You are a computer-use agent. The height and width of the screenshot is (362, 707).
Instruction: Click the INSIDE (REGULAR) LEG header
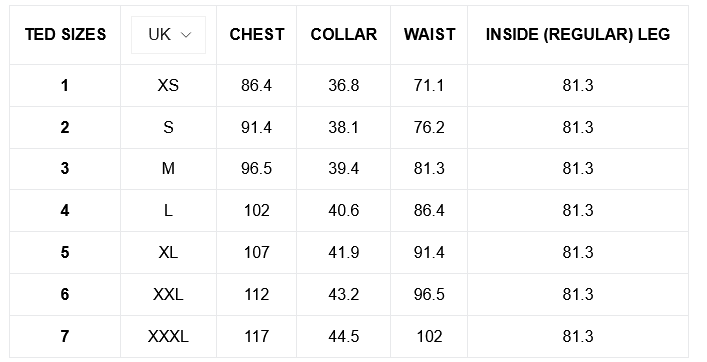click(578, 34)
